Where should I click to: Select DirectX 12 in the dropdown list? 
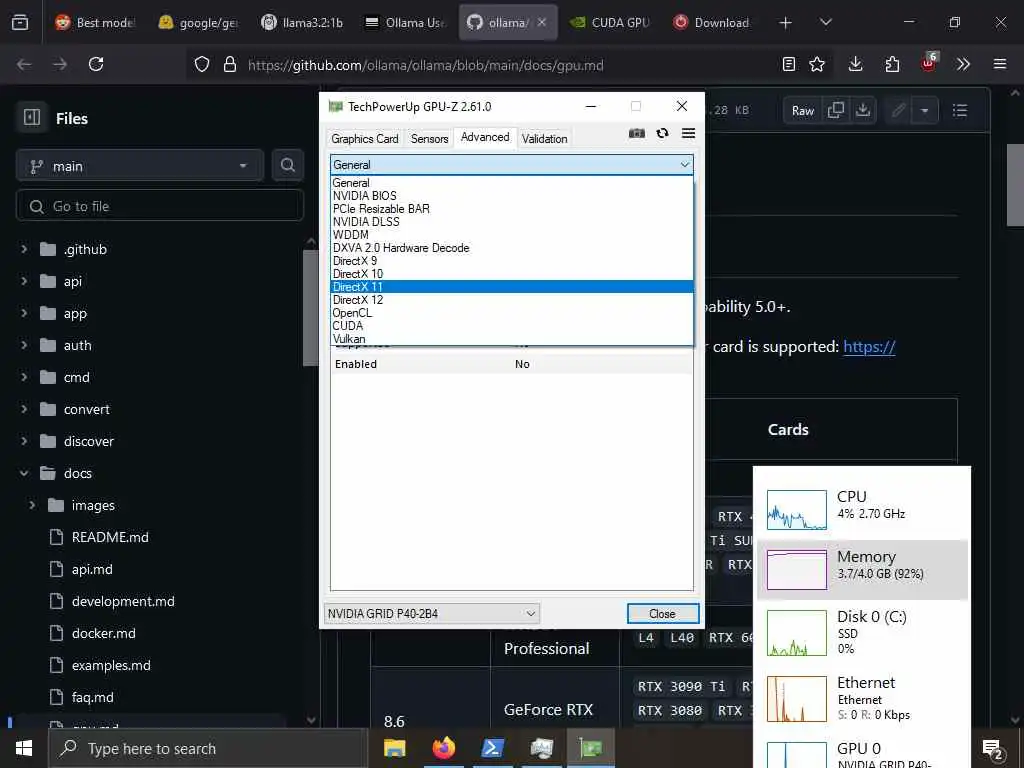tap(511, 300)
